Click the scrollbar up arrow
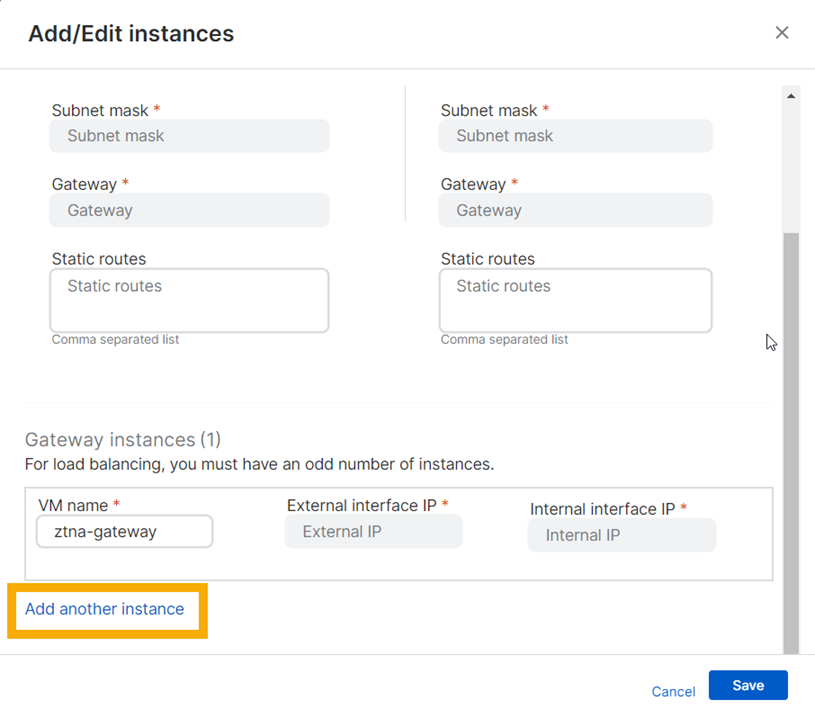Viewport: 815px width, 709px height. tap(792, 94)
